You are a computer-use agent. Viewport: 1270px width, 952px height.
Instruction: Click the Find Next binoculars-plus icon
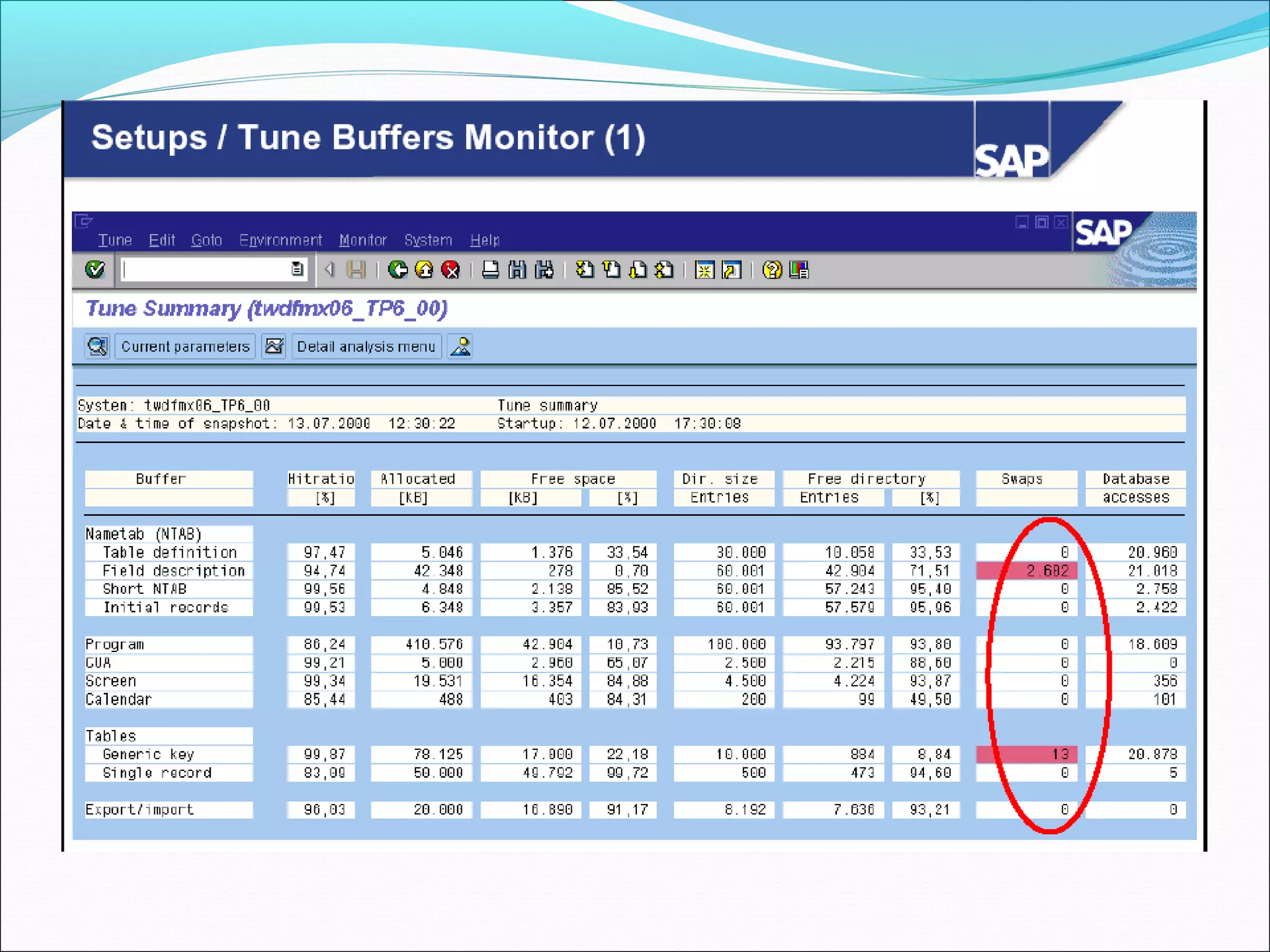[x=544, y=270]
